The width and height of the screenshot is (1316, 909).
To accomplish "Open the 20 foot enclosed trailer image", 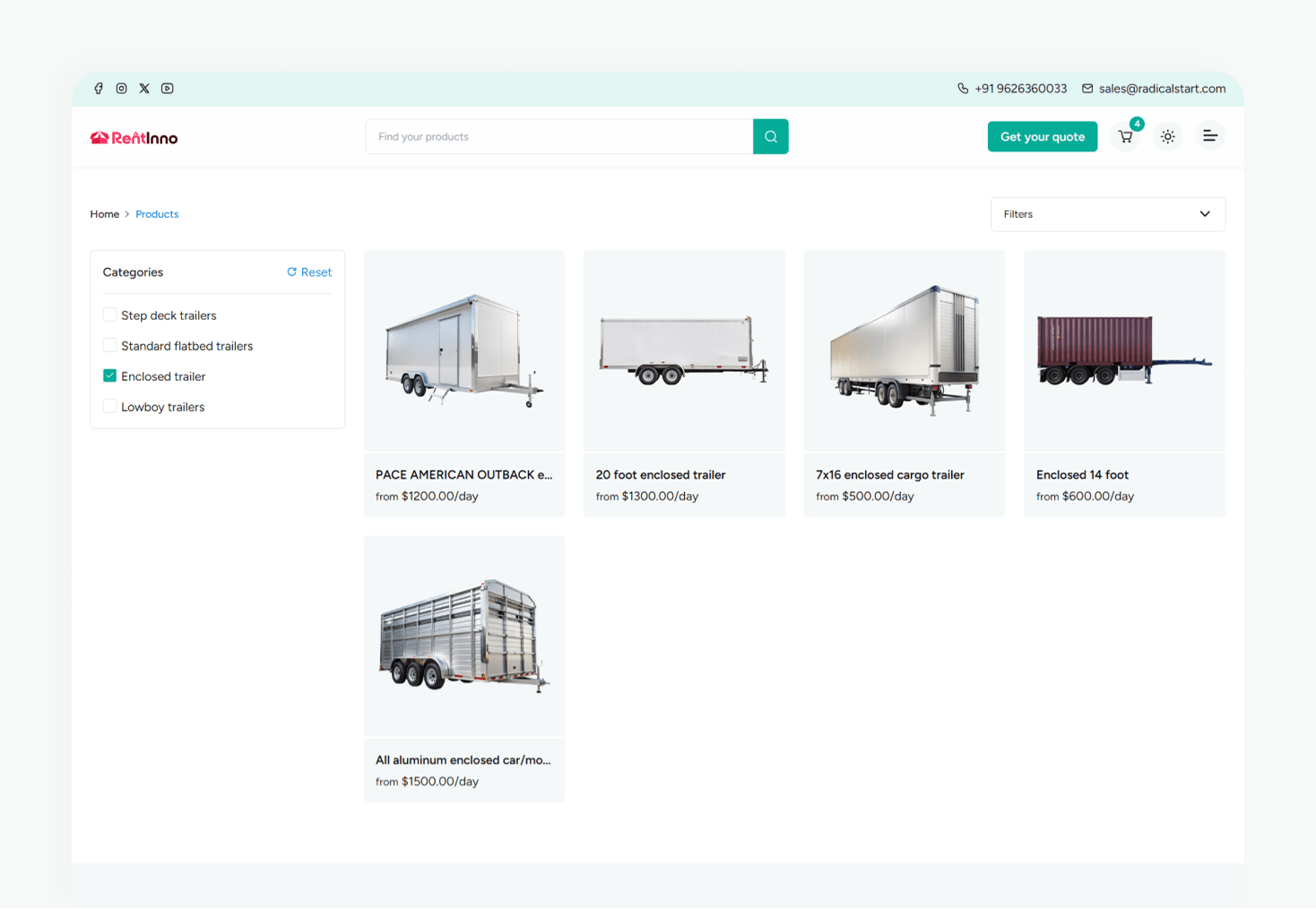I will pyautogui.click(x=684, y=351).
